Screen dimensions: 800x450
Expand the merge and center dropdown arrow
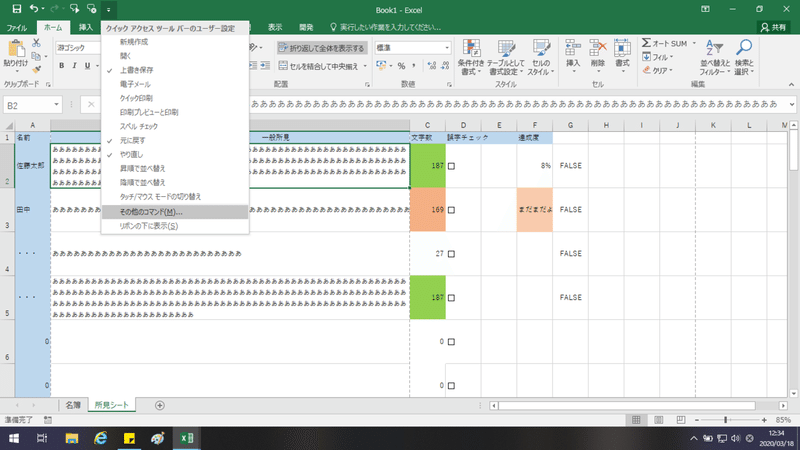(365, 66)
